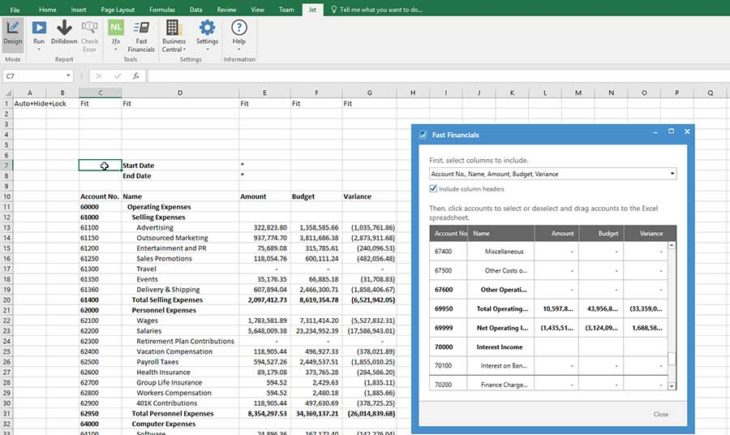Switch to the Formulas tab

point(162,9)
